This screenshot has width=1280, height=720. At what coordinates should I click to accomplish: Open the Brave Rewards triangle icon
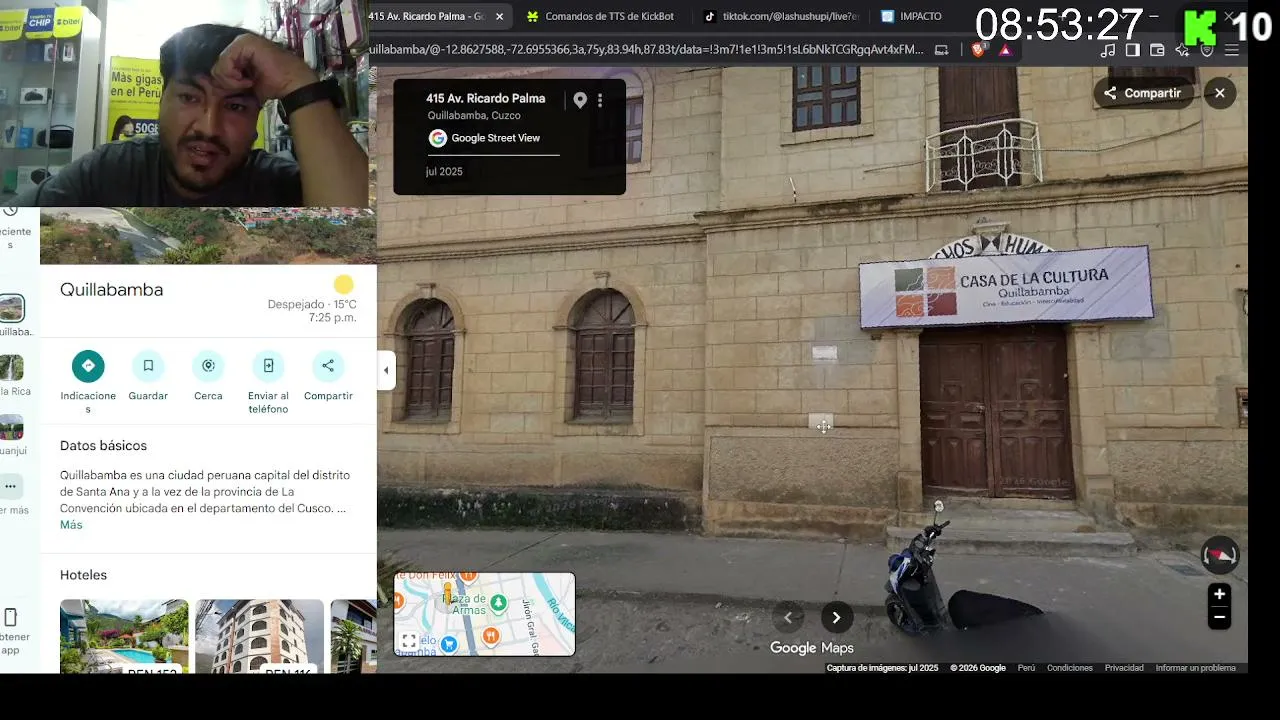(1005, 50)
